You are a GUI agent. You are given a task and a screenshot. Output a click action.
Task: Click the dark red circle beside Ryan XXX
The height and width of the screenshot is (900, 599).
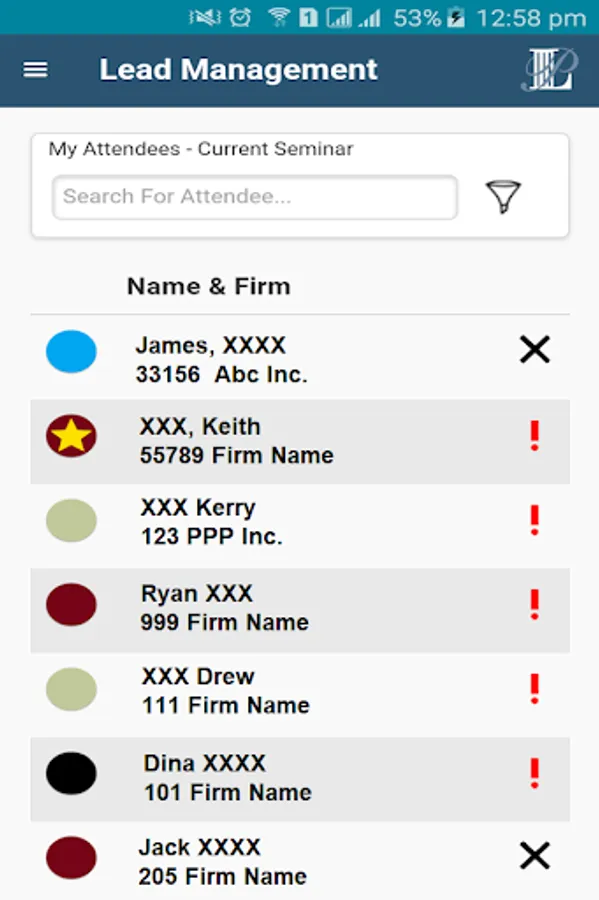pyautogui.click(x=71, y=602)
